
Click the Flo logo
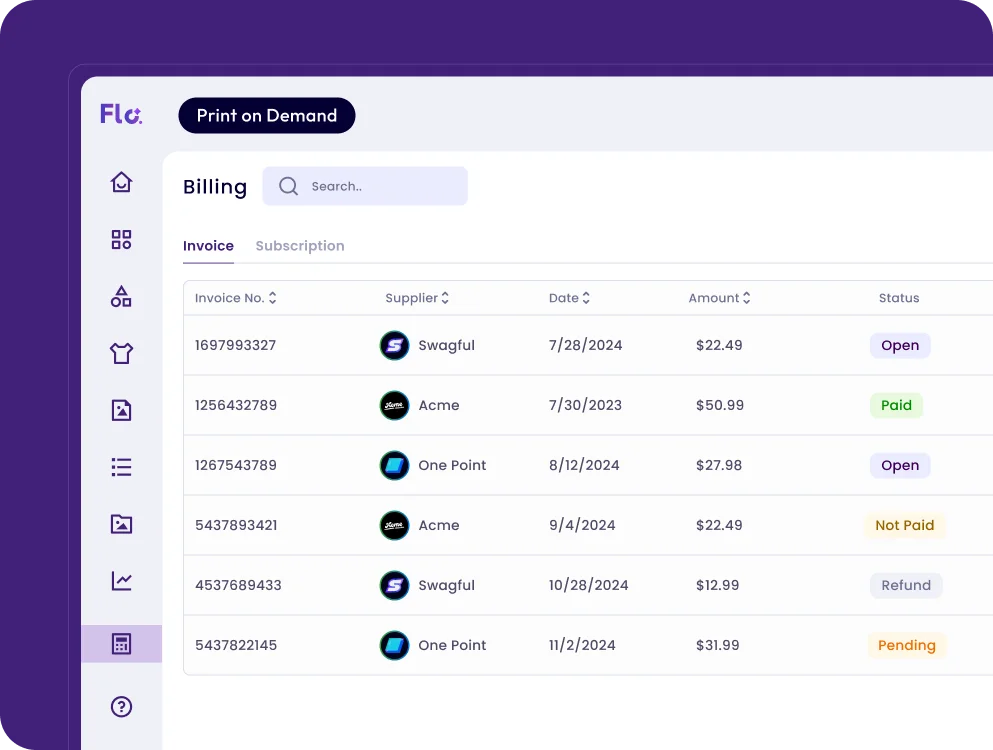pos(121,114)
